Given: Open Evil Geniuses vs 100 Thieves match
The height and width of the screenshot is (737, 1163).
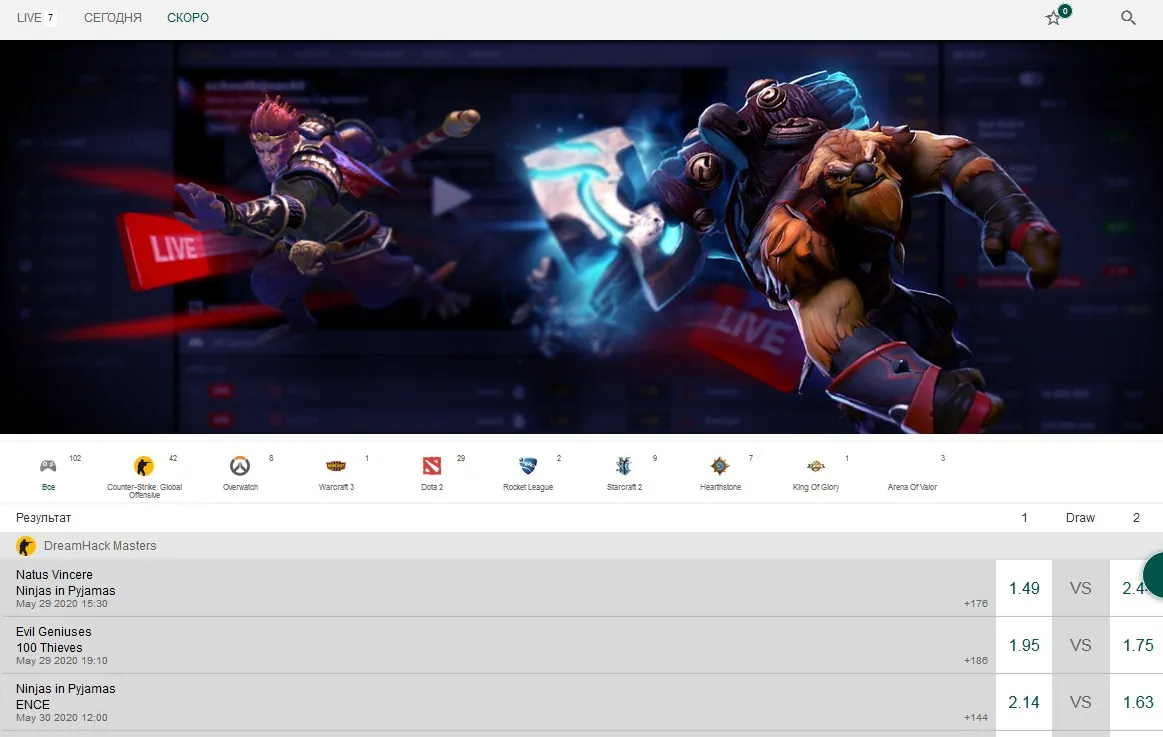Looking at the screenshot, I should [x=497, y=645].
